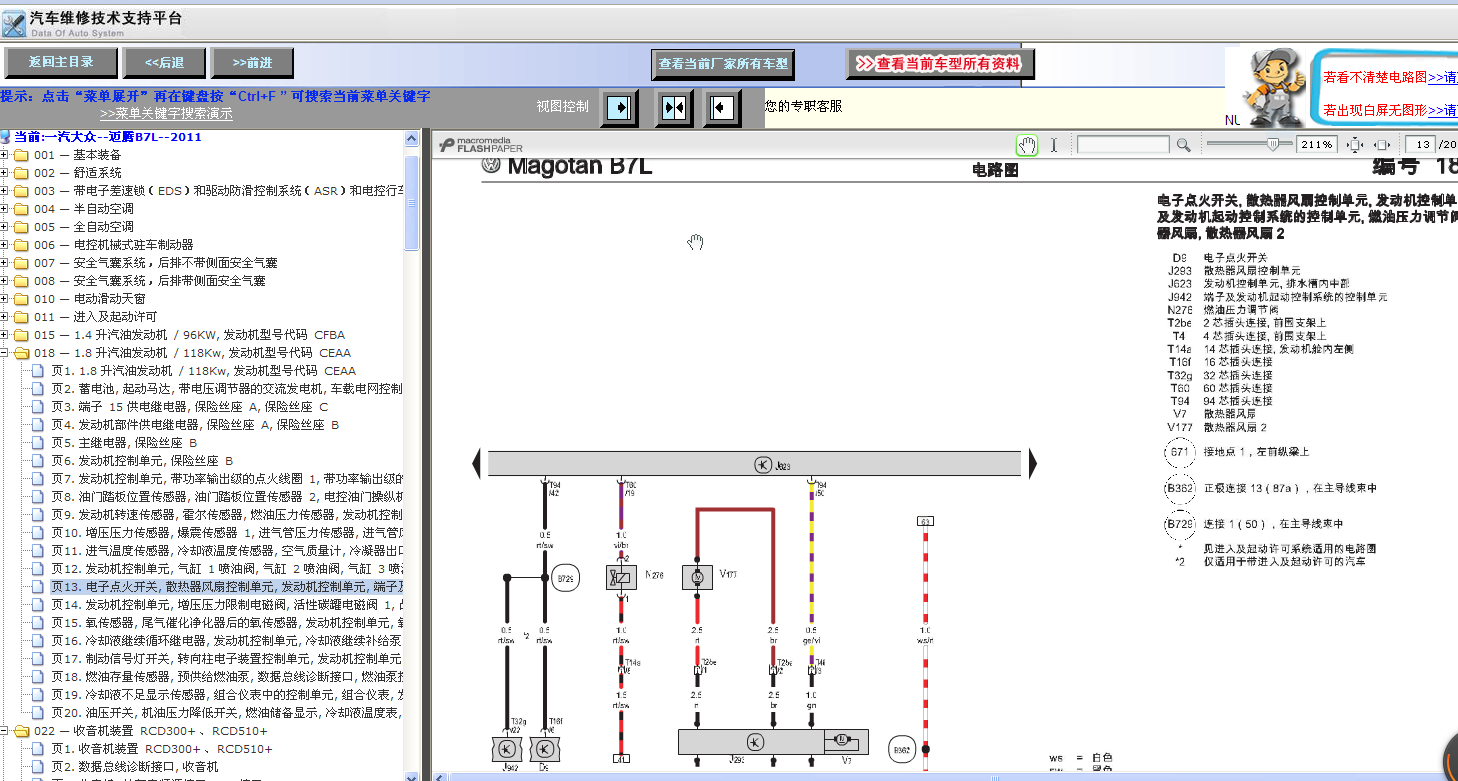Click the folder icon for 010 电动滑动天窗
Image resolution: width=1458 pixels, height=781 pixels.
[21, 299]
